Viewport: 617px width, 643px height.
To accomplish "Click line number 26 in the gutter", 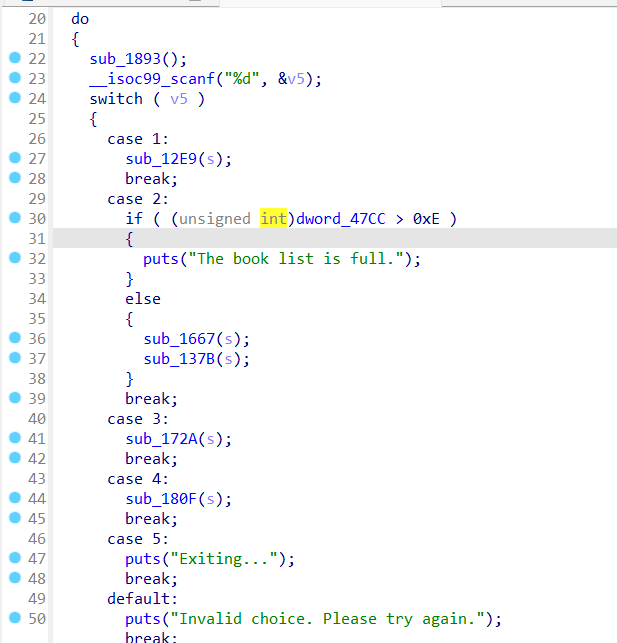I will [x=37, y=139].
